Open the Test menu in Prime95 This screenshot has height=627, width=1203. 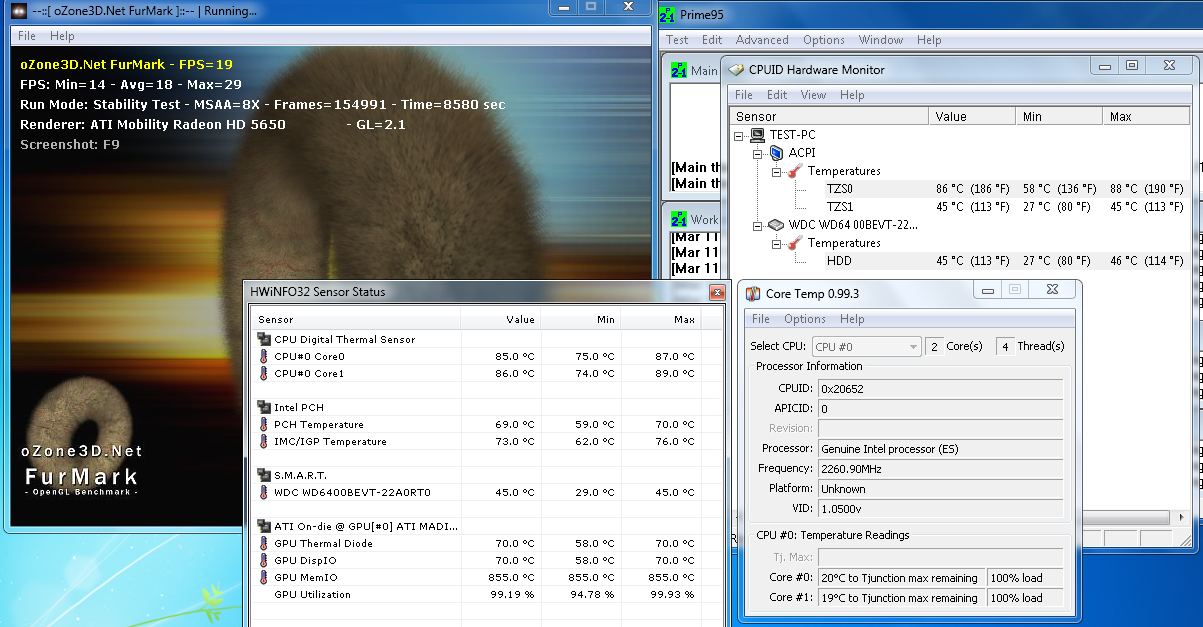(677, 40)
